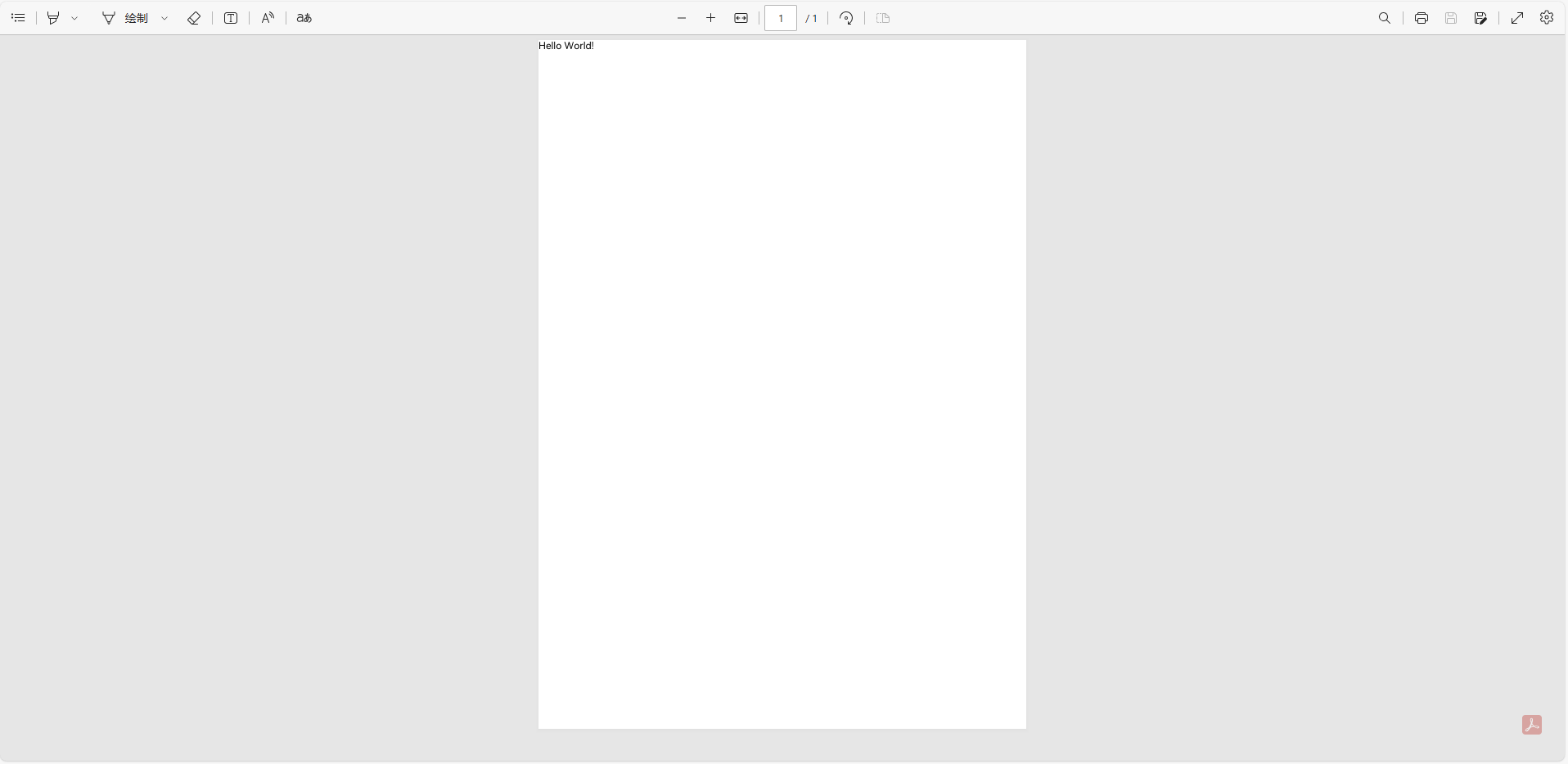Zoom out with the minus button
The image size is (1568, 764).
coord(682,18)
